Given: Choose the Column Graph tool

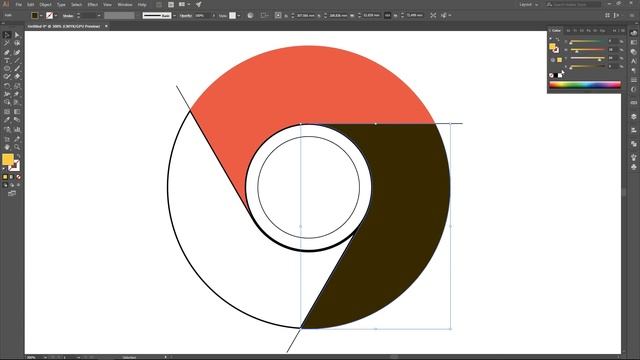Looking at the screenshot, I should (x=17, y=129).
